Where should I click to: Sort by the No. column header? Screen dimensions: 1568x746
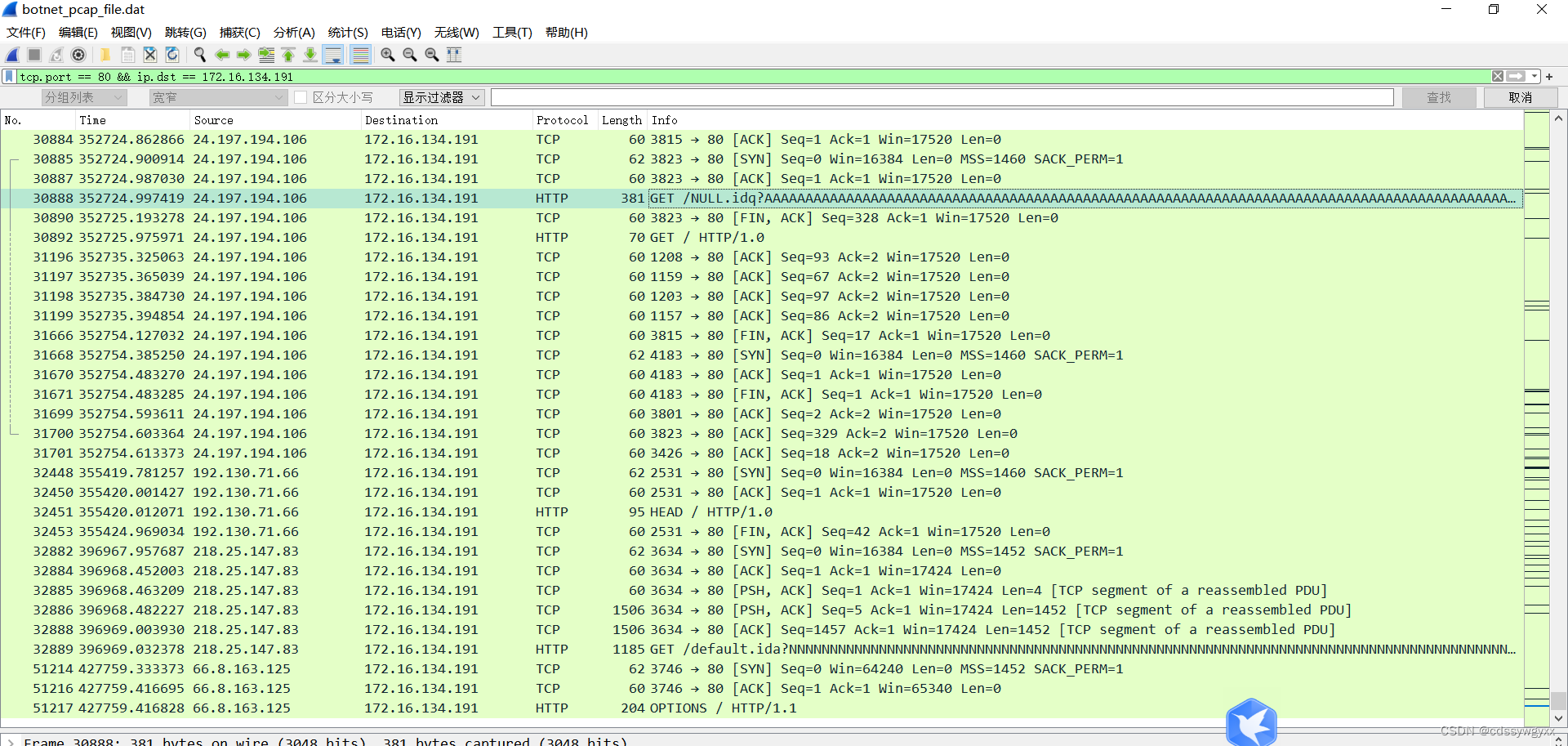point(38,120)
